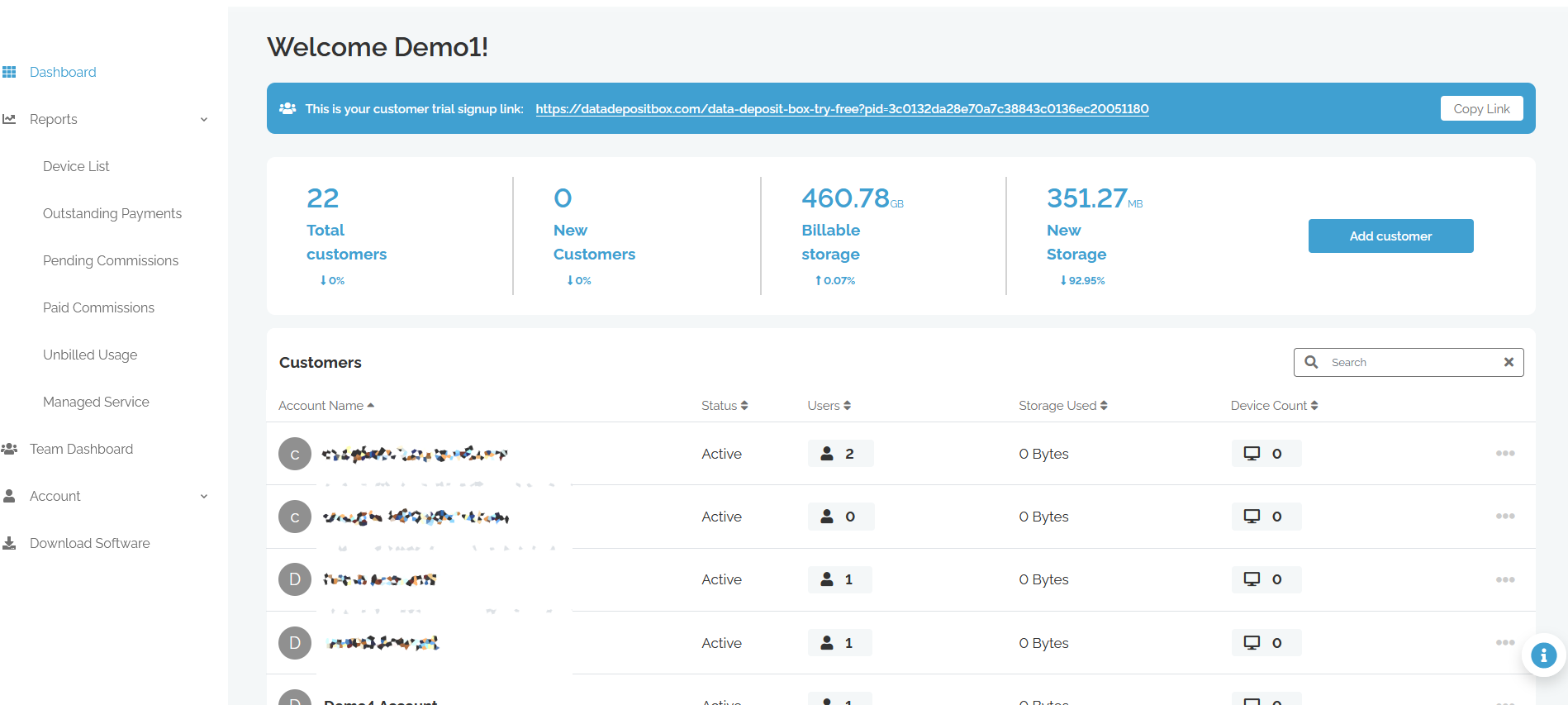Viewport: 1568px width, 705px height.
Task: Sort by Storage Used column
Action: pyautogui.click(x=1062, y=405)
